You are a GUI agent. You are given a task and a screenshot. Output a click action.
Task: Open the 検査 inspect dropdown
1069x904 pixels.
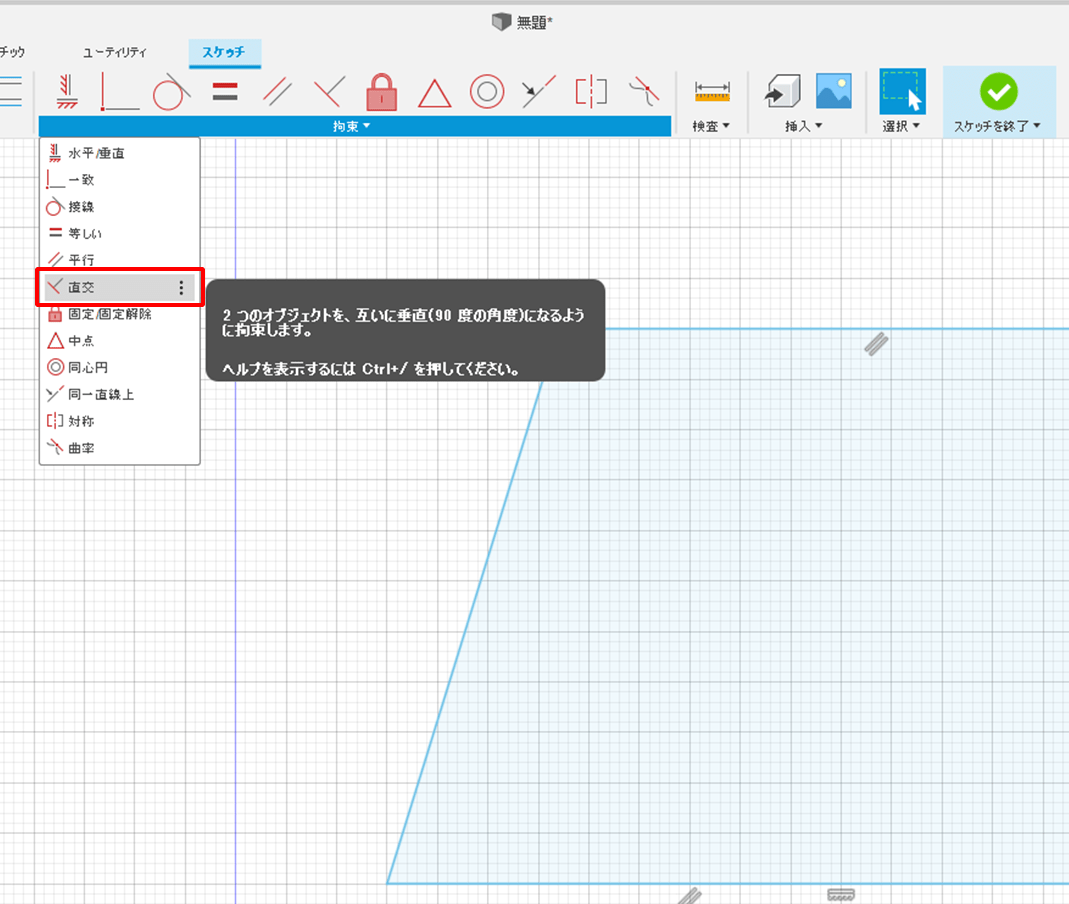click(711, 126)
